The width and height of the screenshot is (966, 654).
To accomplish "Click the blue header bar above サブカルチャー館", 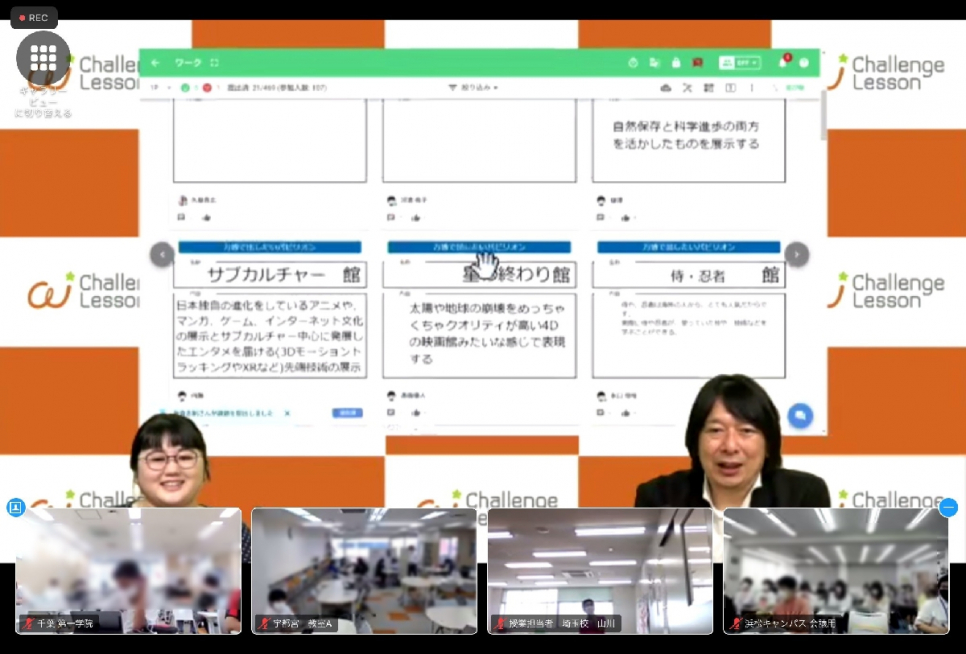I will tap(270, 247).
